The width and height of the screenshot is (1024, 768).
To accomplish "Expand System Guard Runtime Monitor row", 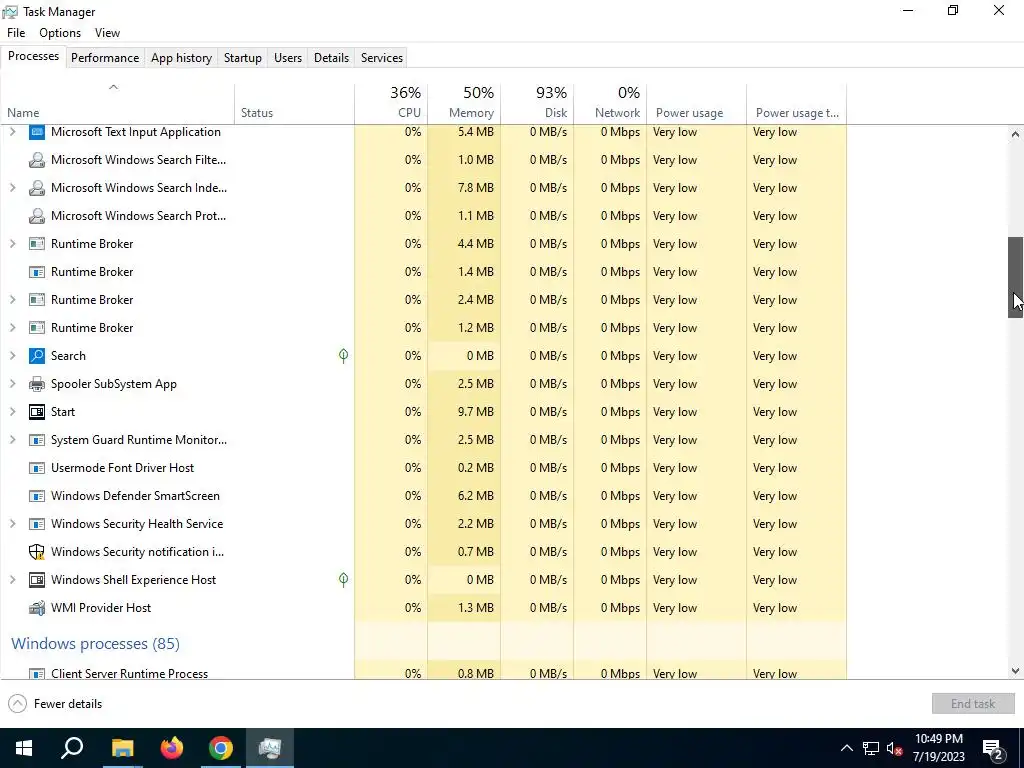I will point(12,440).
